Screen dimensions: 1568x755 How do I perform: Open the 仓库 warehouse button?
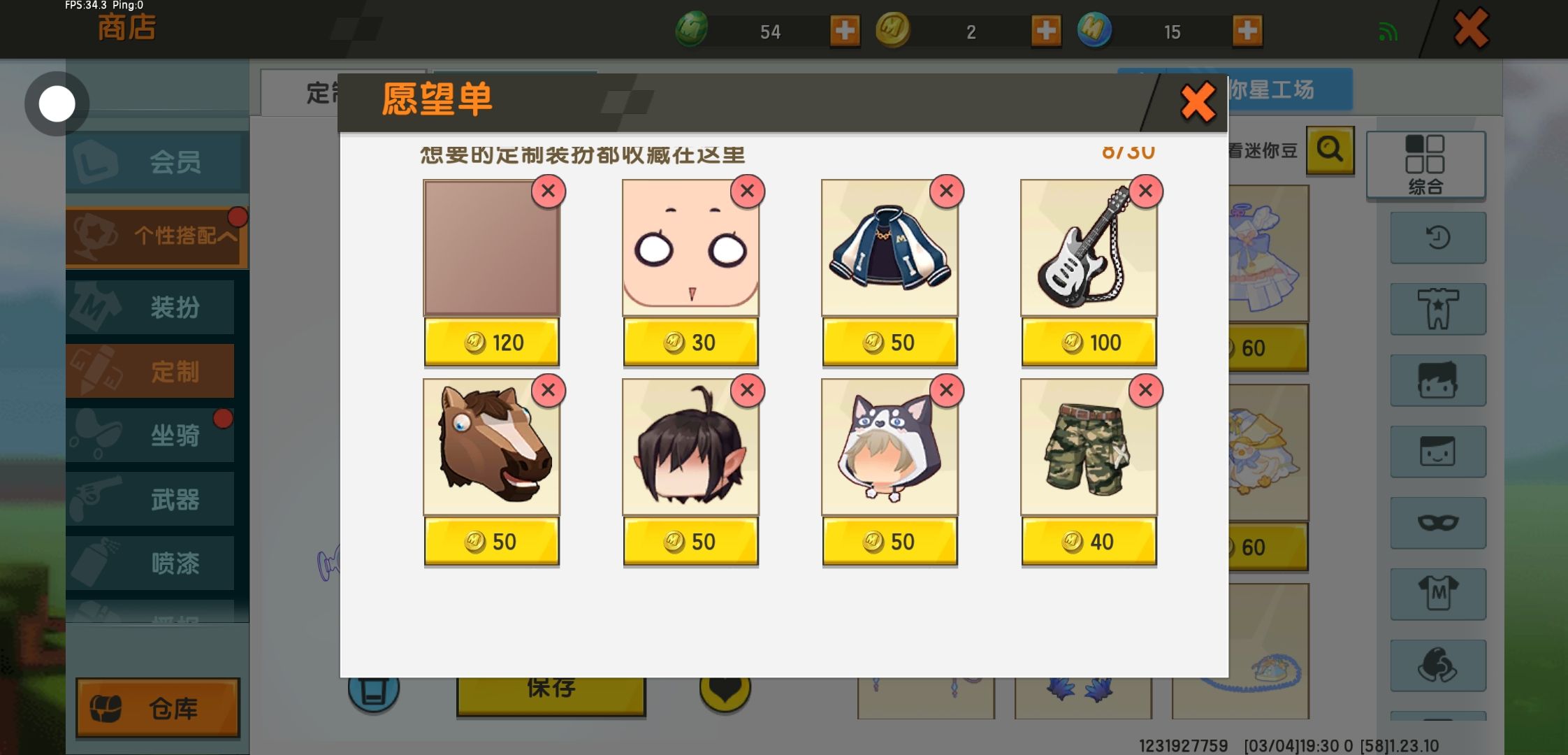coord(158,708)
